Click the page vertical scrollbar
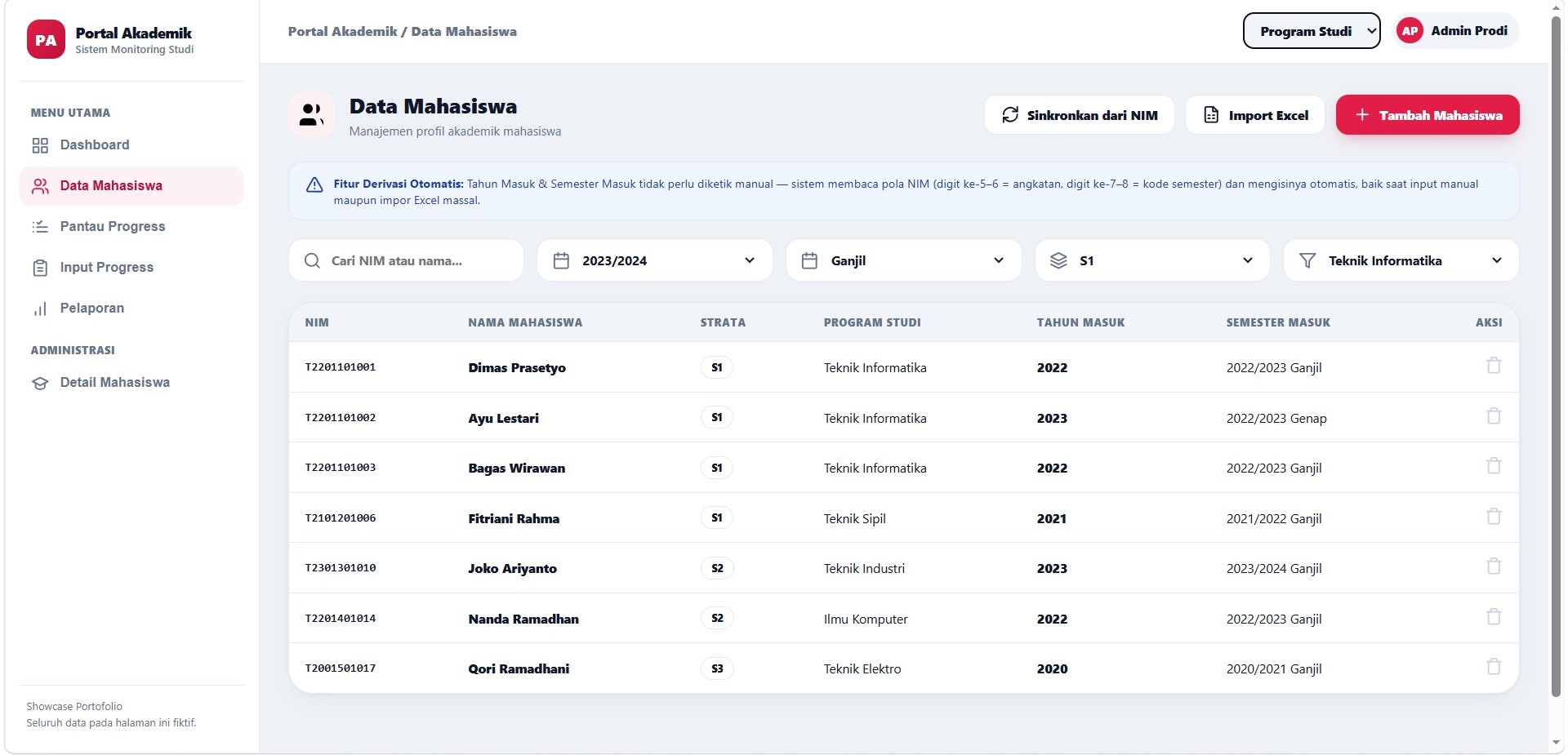This screenshot has height=755, width=1568. (1557, 355)
